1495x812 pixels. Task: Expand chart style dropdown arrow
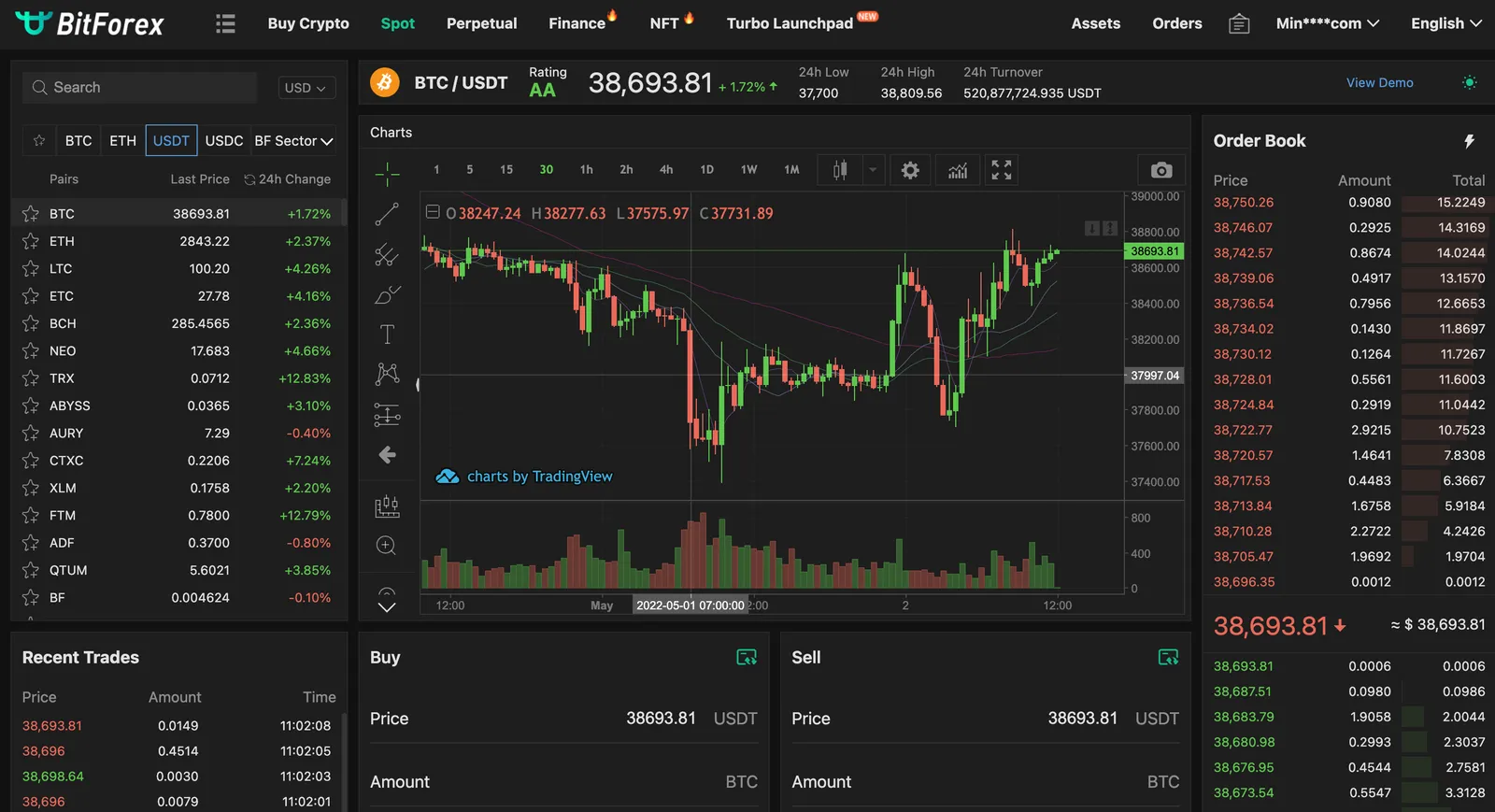click(x=873, y=170)
